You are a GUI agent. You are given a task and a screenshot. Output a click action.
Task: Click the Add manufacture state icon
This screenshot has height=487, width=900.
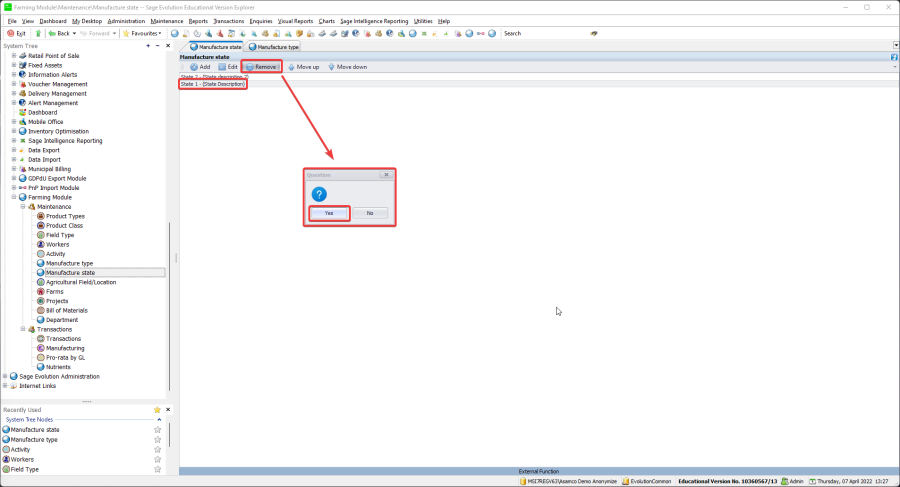(x=193, y=67)
